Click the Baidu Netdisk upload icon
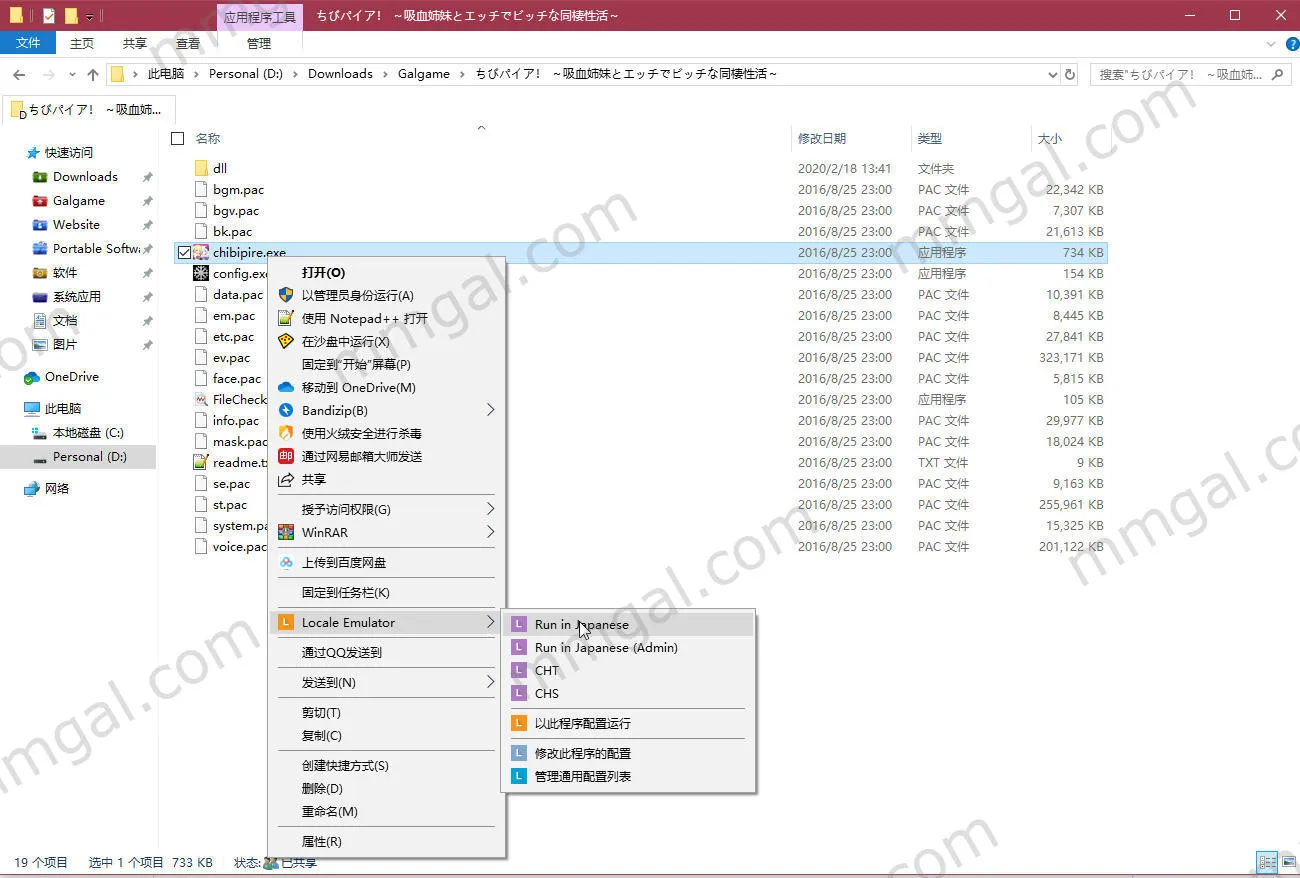Viewport: 1300px width, 878px height. tap(286, 562)
